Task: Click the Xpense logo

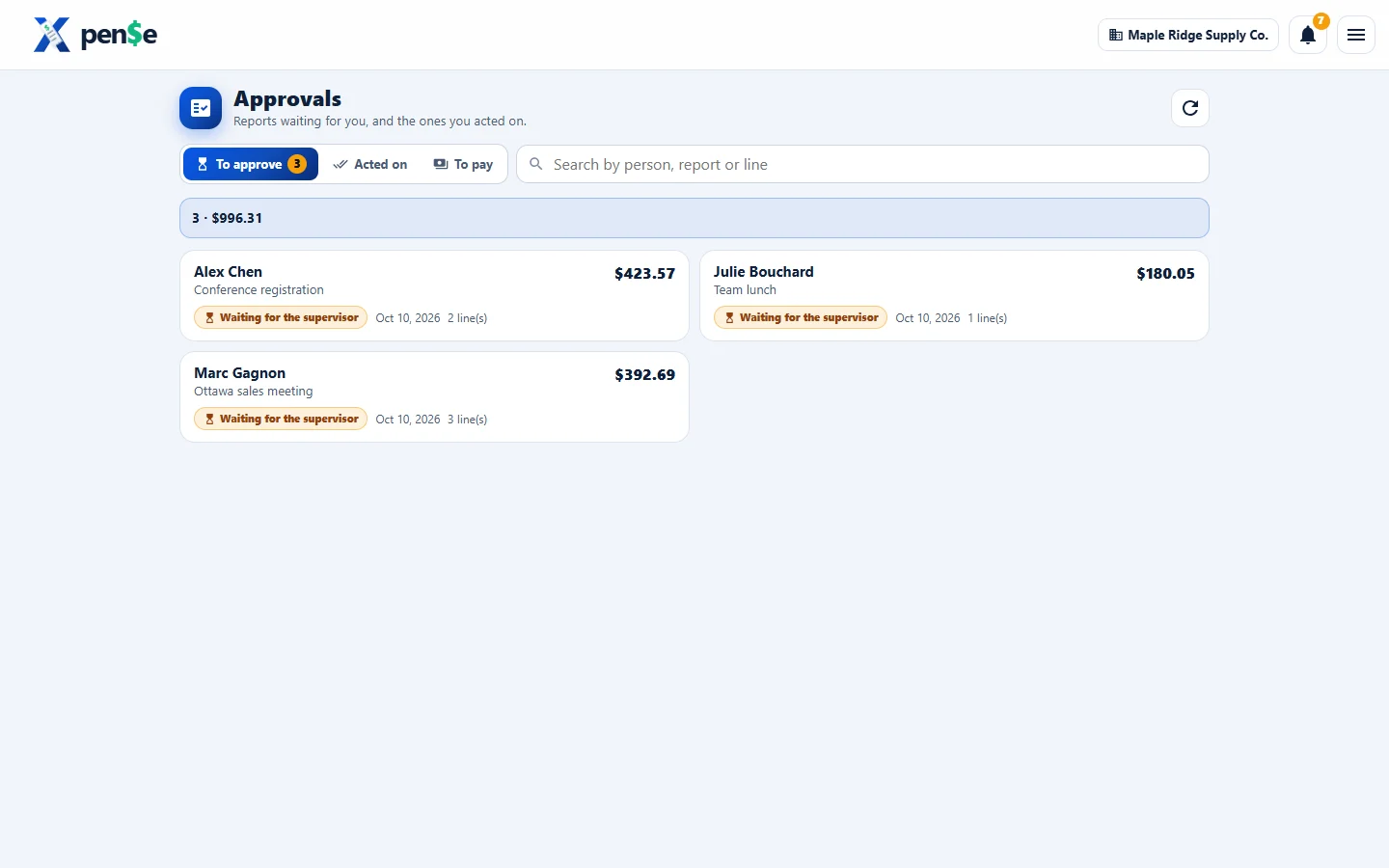Action: point(95,35)
